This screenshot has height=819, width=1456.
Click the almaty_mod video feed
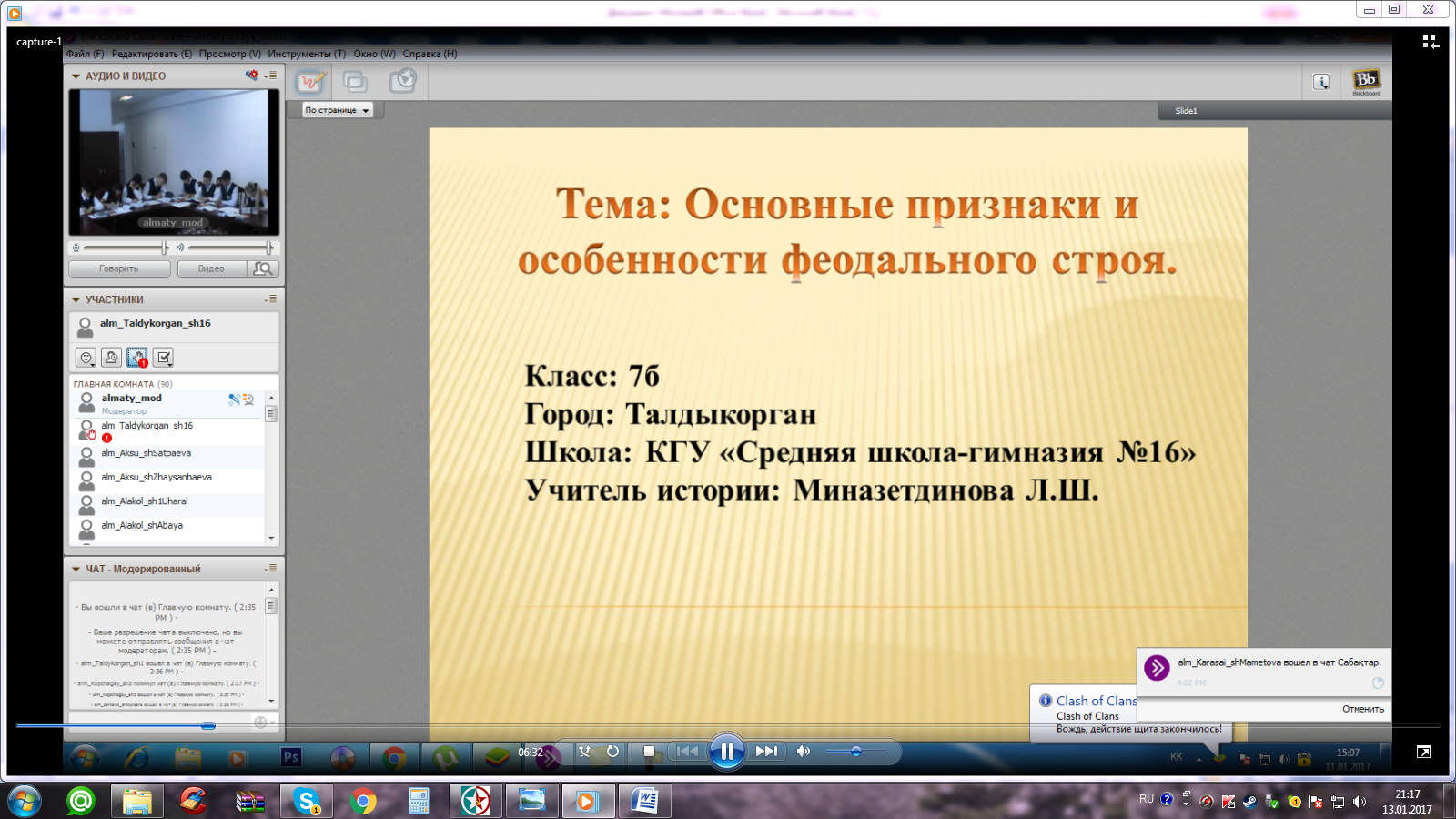coord(174,162)
